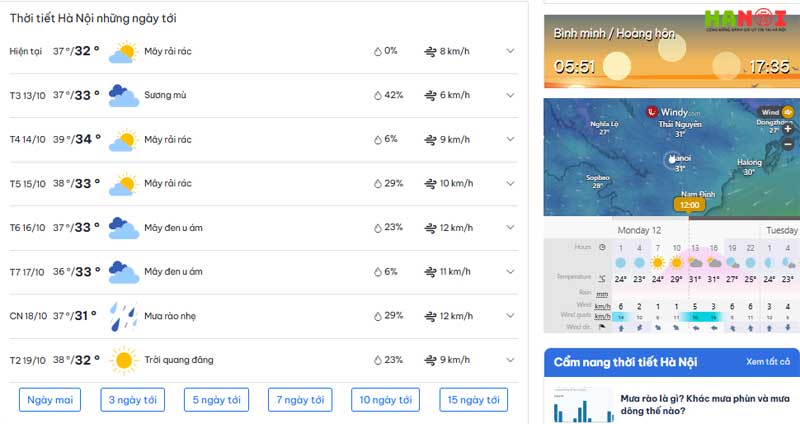Screen dimensions: 800x424
Task: Zoom in on the Windy map
Action: pyautogui.click(x=788, y=129)
